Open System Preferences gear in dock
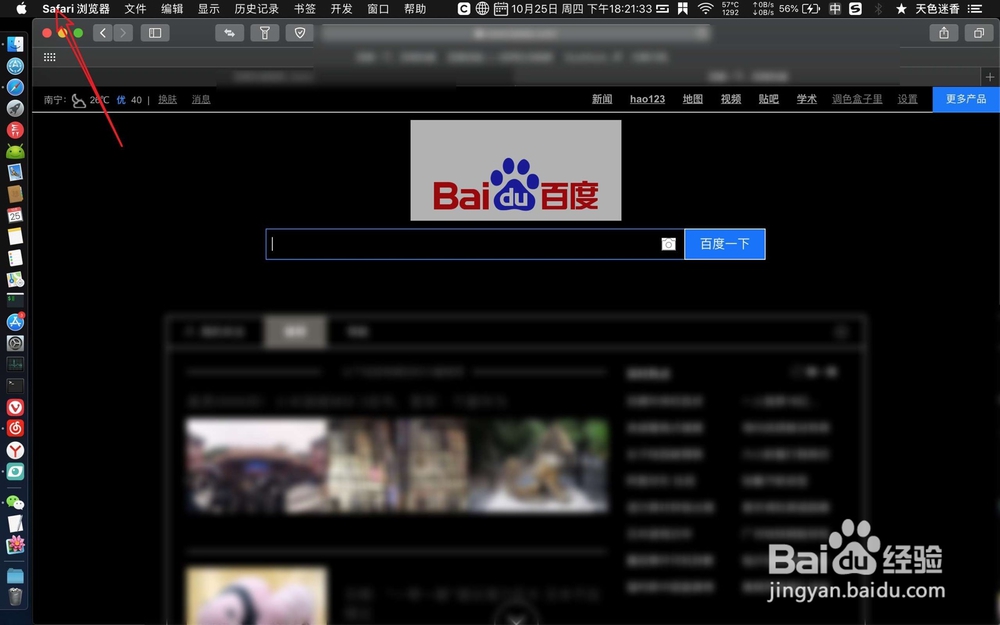The width and height of the screenshot is (1000, 625). pos(15,343)
